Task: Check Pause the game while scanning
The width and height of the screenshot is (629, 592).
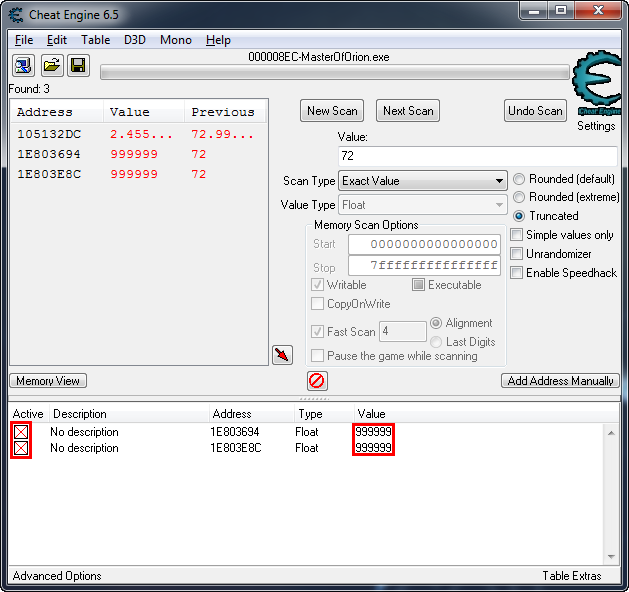Action: [x=317, y=356]
